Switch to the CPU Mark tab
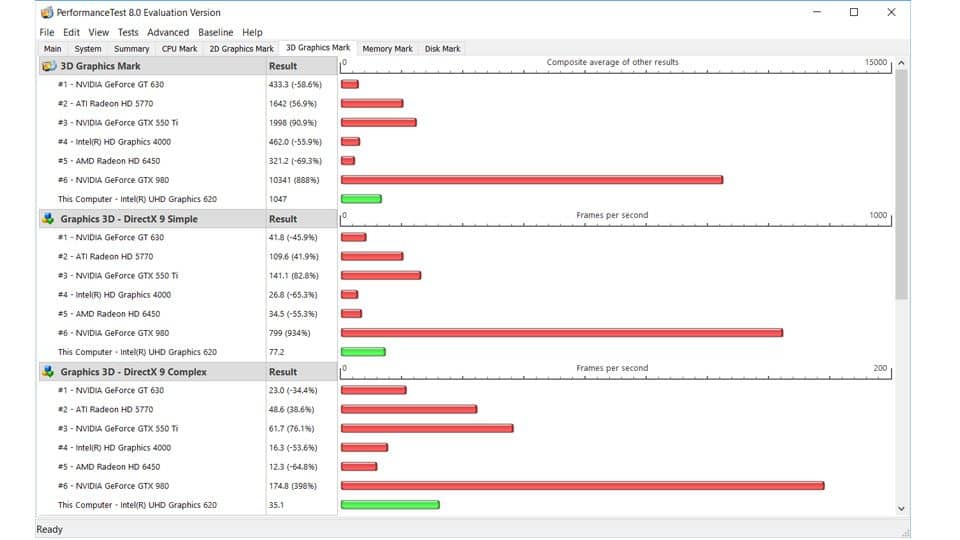This screenshot has width=960, height=540. [180, 49]
